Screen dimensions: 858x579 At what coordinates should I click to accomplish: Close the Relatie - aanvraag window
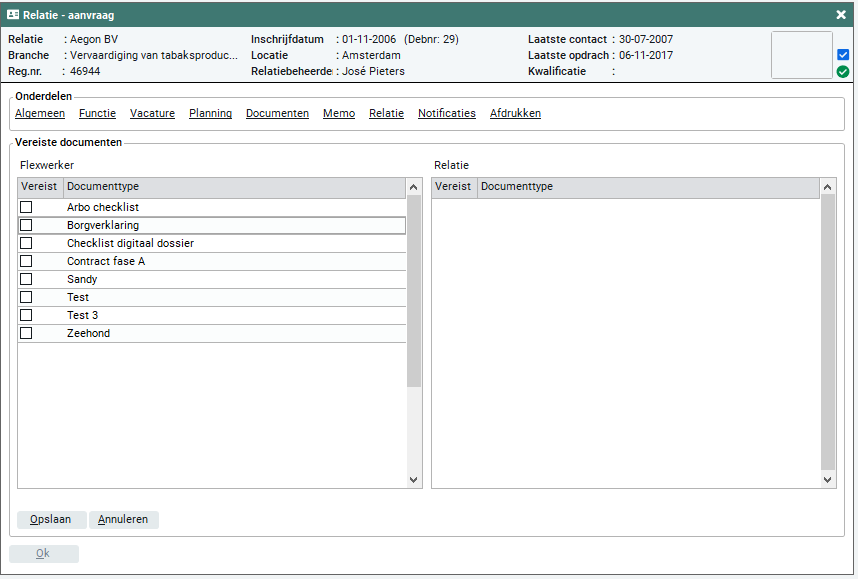[x=841, y=14]
